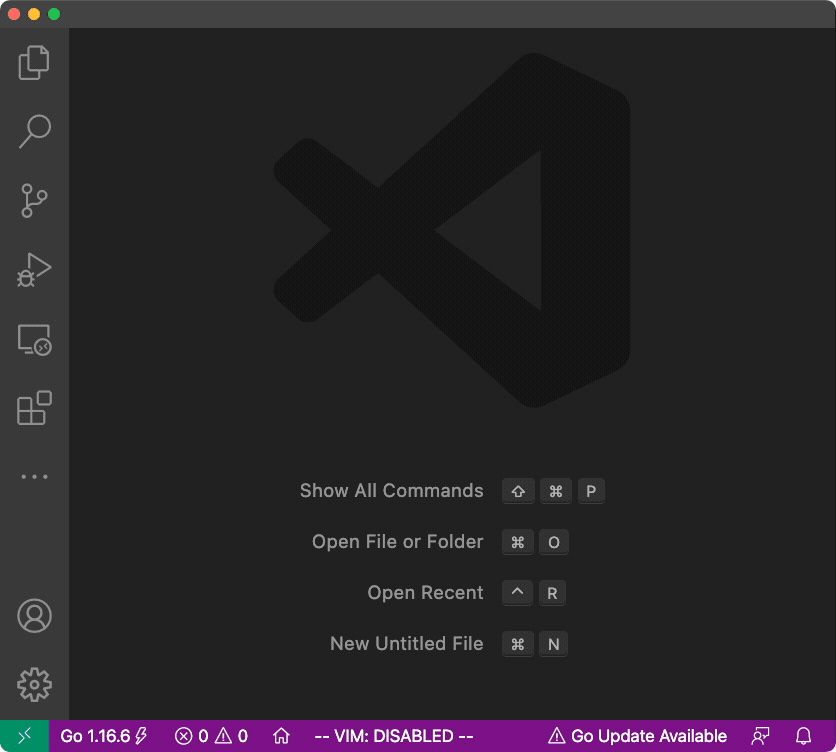Open the Manage gear menu
Viewport: 836px width, 752px height.
pyautogui.click(x=34, y=685)
